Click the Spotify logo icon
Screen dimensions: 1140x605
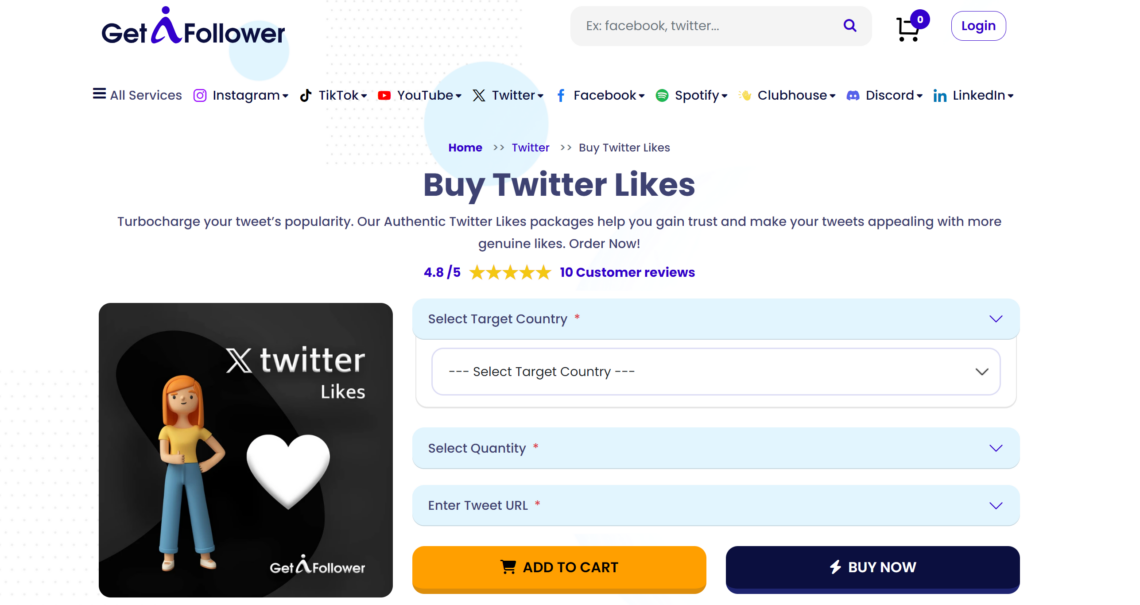coord(662,95)
